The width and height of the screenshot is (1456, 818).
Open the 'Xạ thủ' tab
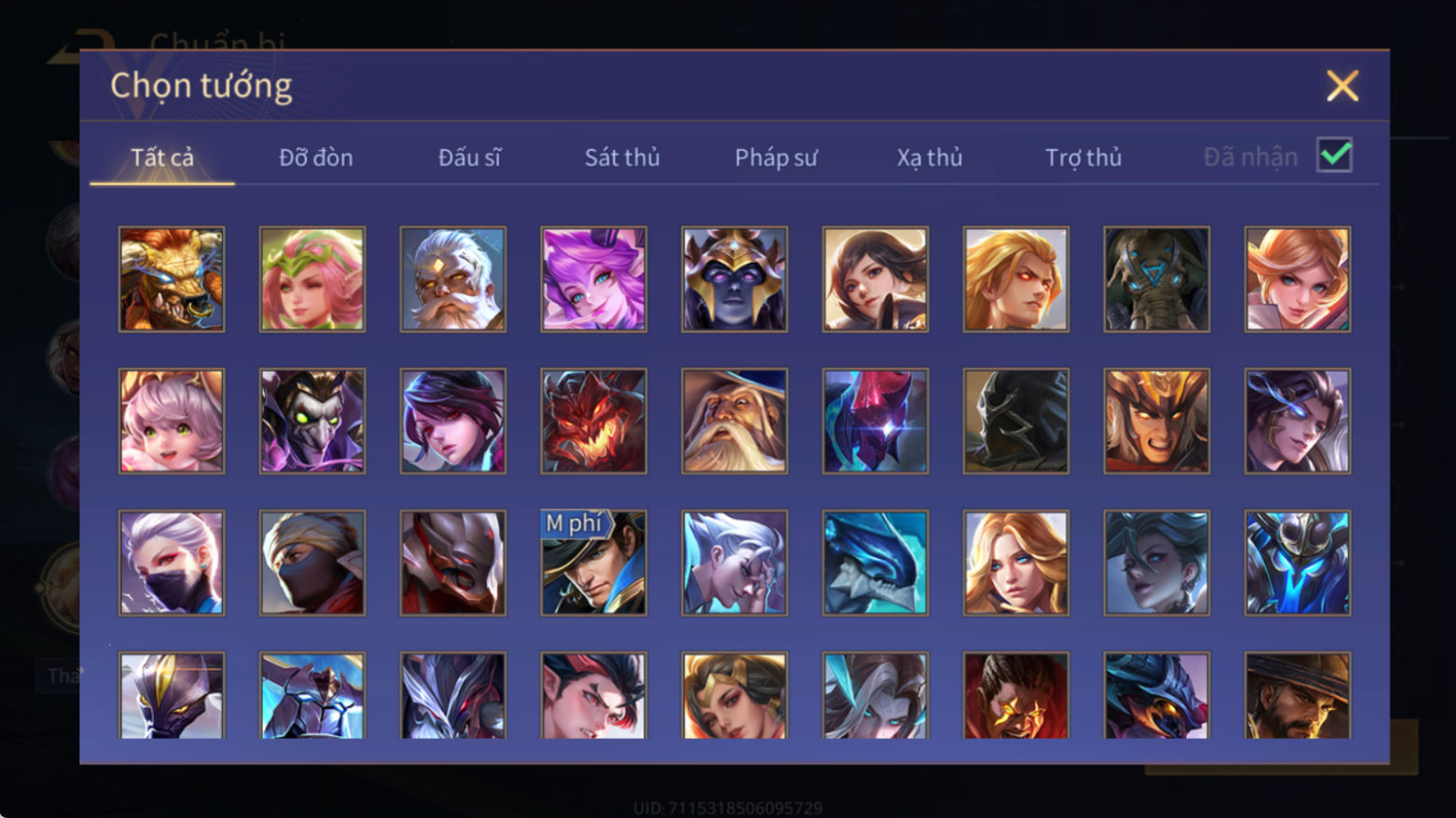929,157
